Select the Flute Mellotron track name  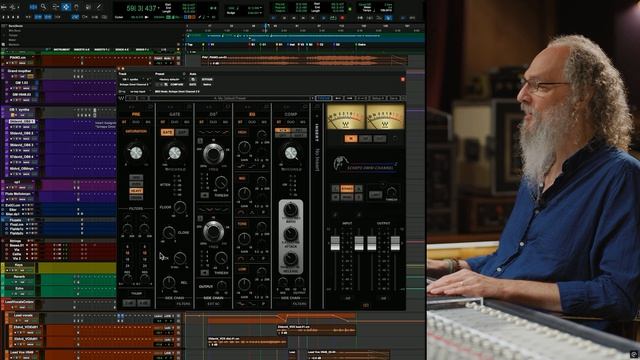(x=18, y=194)
